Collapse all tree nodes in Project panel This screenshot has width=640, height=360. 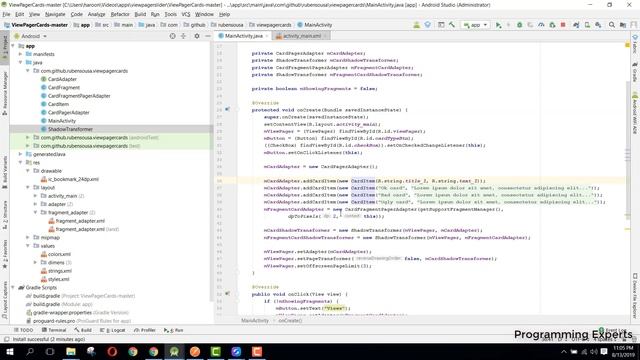(183, 36)
